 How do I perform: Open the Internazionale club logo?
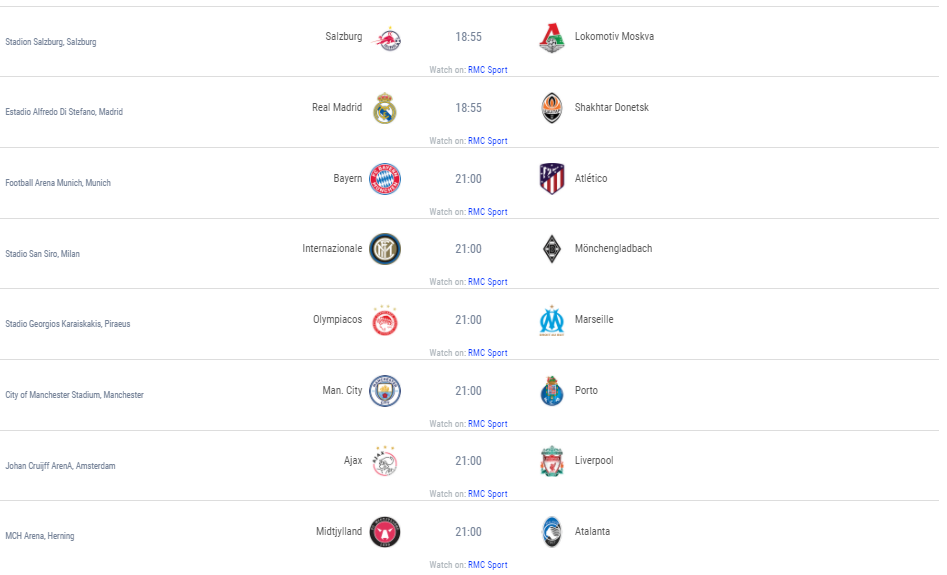pos(385,249)
